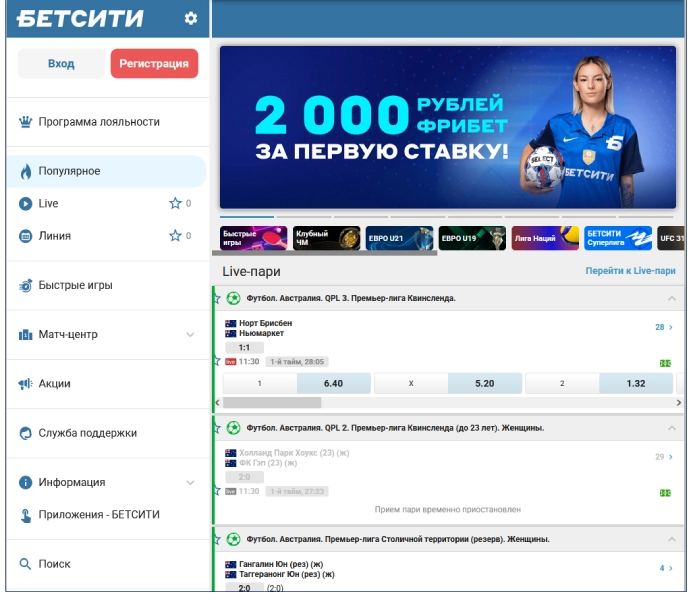This screenshot has width=691, height=600.
Task: Click the info icon beside Информация
Action: pos(26,482)
